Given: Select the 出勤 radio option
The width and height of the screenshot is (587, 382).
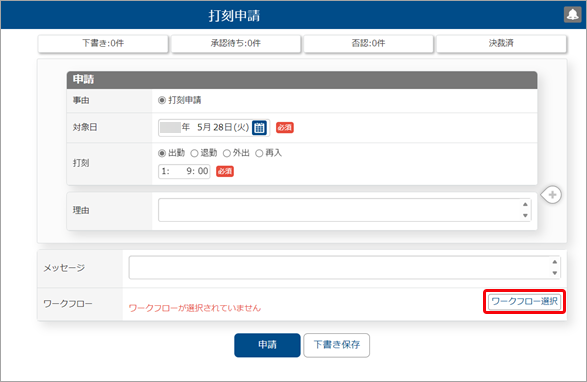Looking at the screenshot, I should click(x=162, y=153).
